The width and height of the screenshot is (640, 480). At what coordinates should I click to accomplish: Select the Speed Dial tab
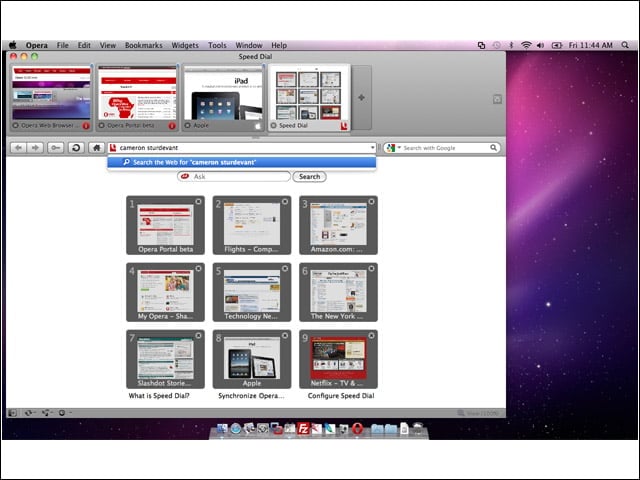click(x=309, y=98)
